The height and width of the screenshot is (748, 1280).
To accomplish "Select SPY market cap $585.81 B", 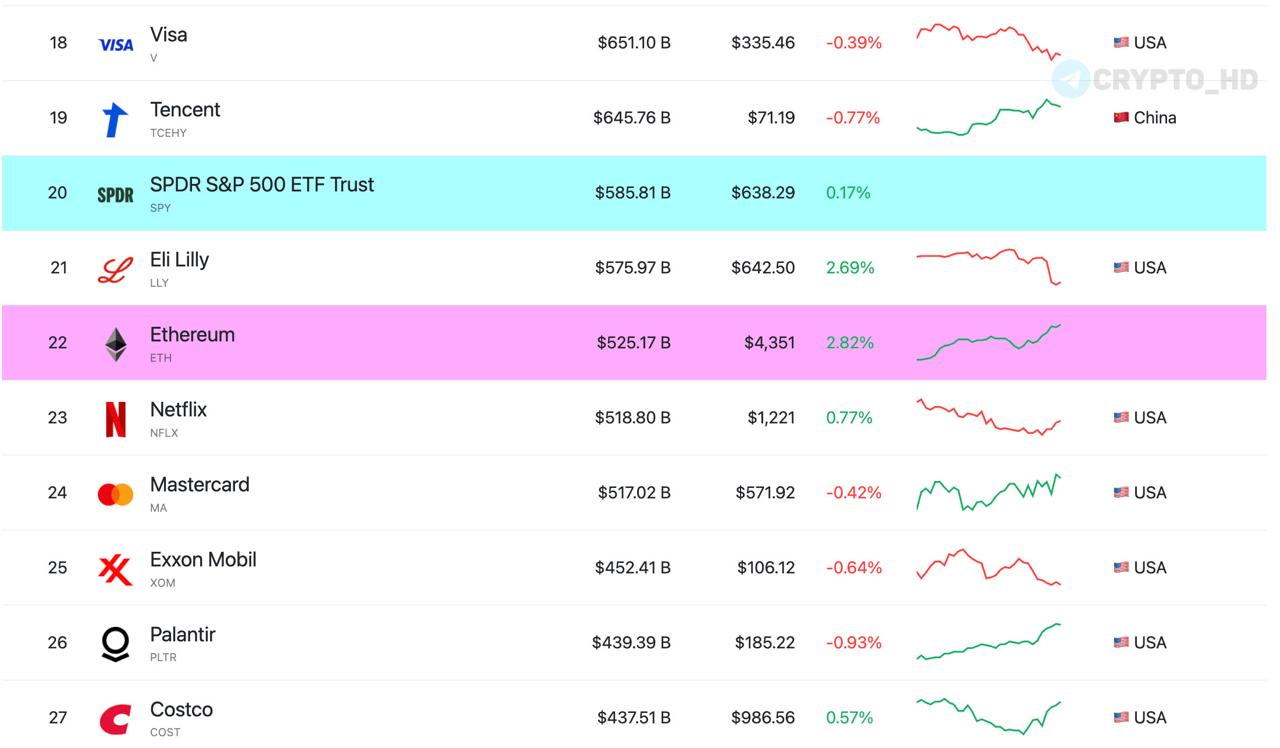I will tap(633, 192).
